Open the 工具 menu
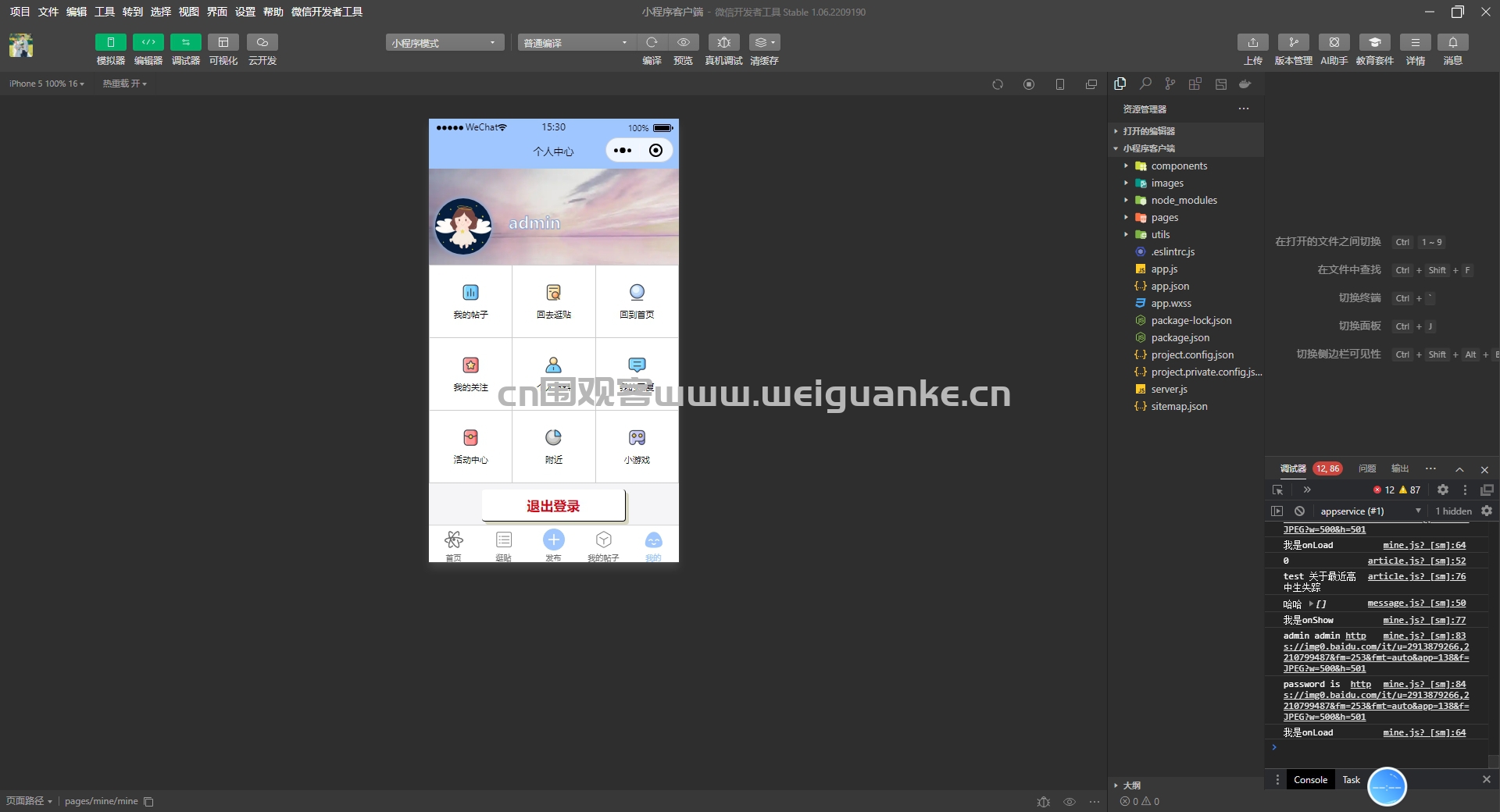 [x=104, y=12]
